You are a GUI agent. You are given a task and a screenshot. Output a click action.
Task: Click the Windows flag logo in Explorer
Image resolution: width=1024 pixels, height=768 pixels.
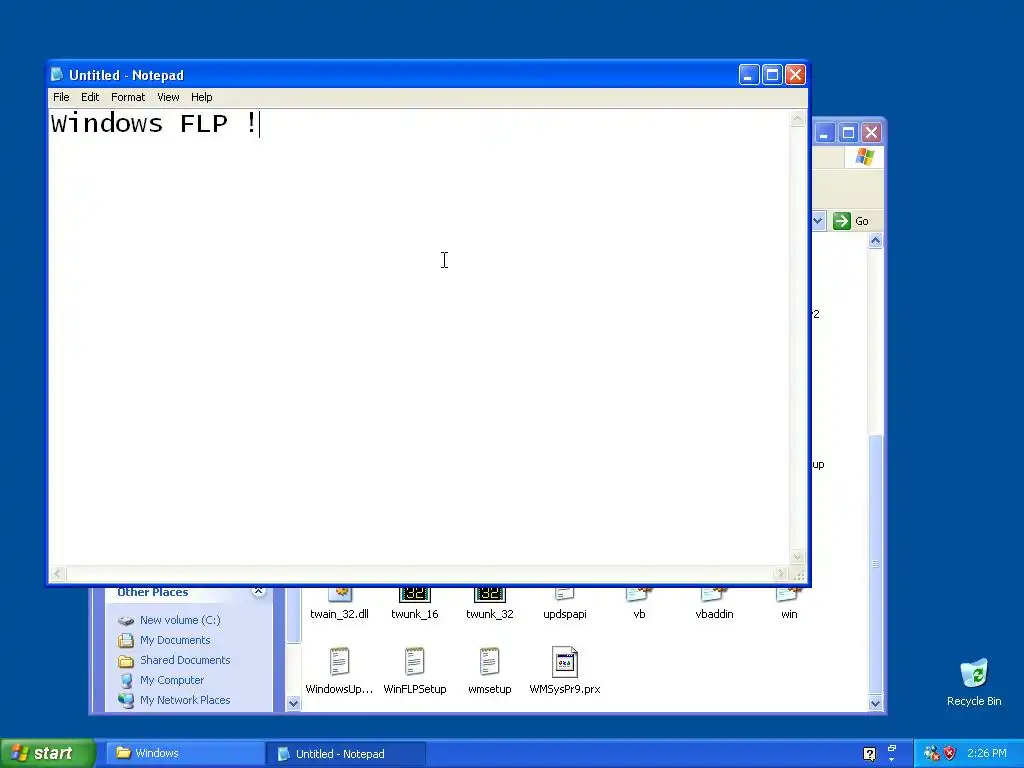coord(865,157)
